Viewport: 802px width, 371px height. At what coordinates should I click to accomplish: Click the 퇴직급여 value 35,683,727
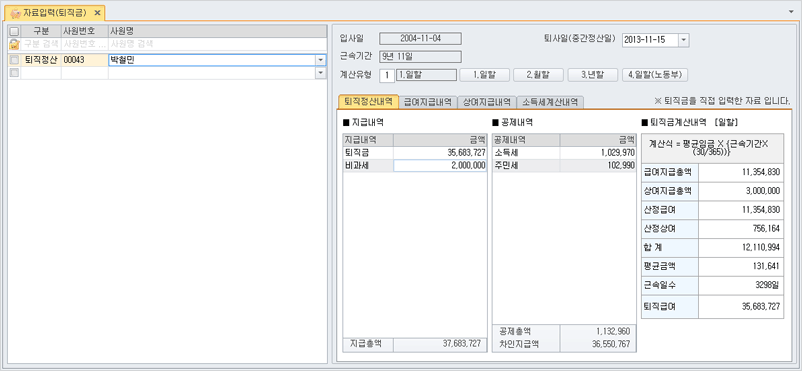pyautogui.click(x=741, y=307)
